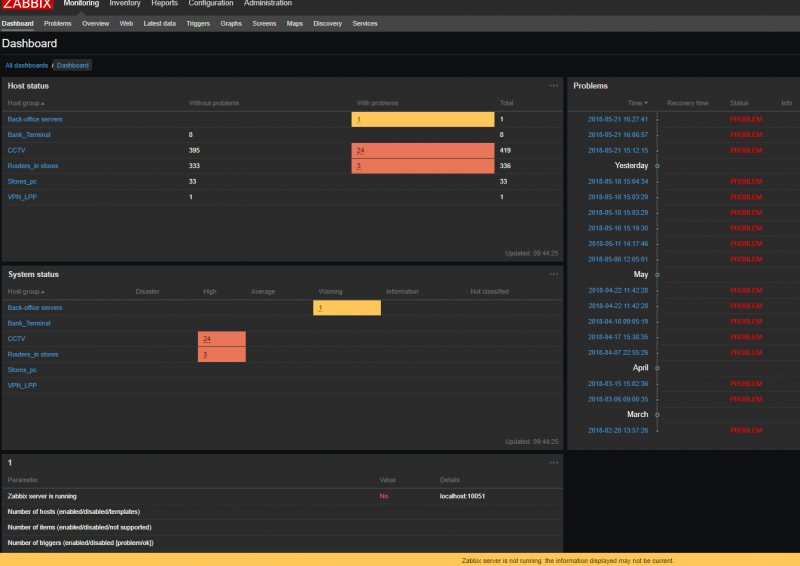
Task: Open the System status widget options menu
Action: tap(553, 274)
